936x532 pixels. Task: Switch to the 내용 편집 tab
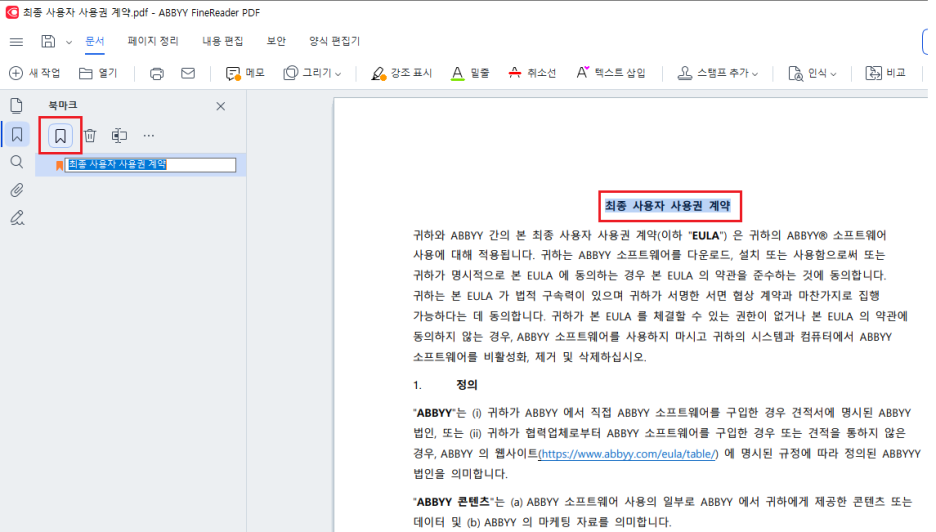coord(223,41)
